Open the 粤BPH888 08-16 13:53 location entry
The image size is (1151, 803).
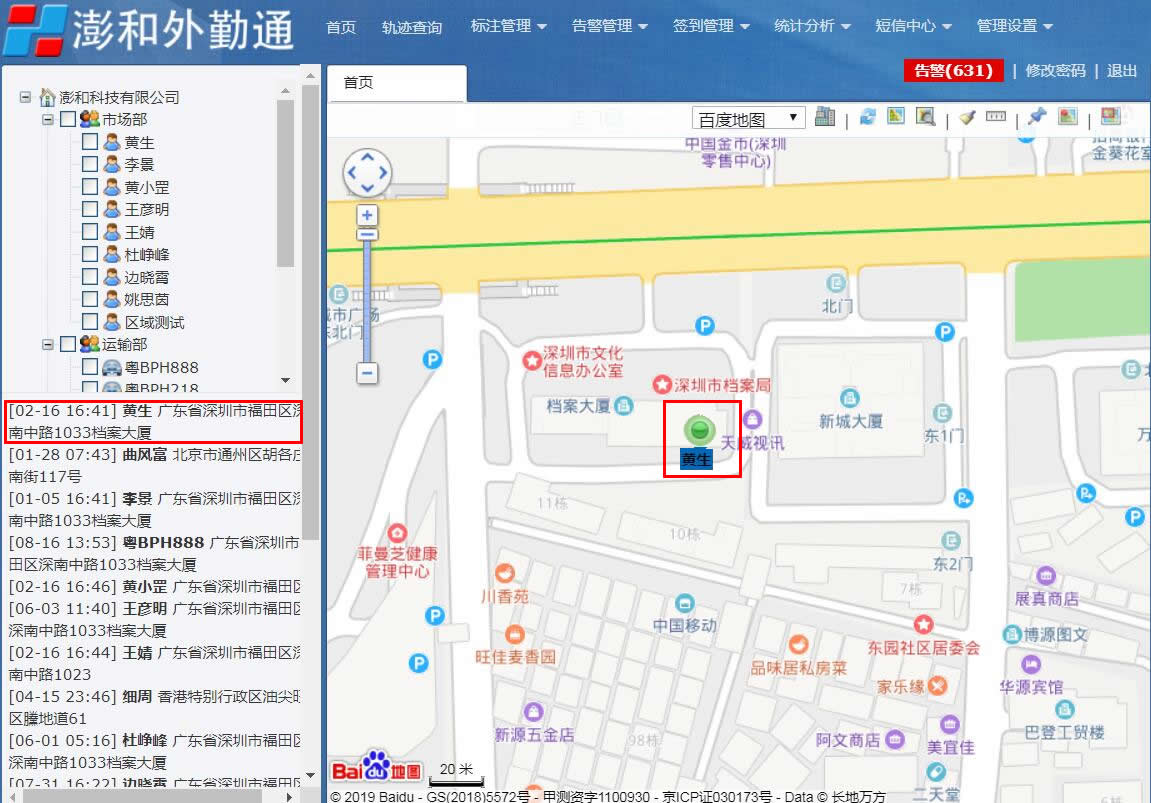coord(155,553)
